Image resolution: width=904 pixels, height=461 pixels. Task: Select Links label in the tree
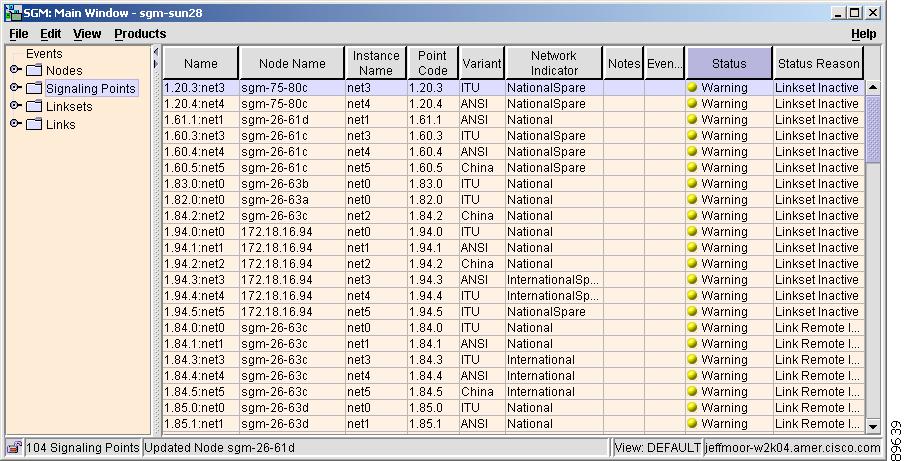click(61, 124)
